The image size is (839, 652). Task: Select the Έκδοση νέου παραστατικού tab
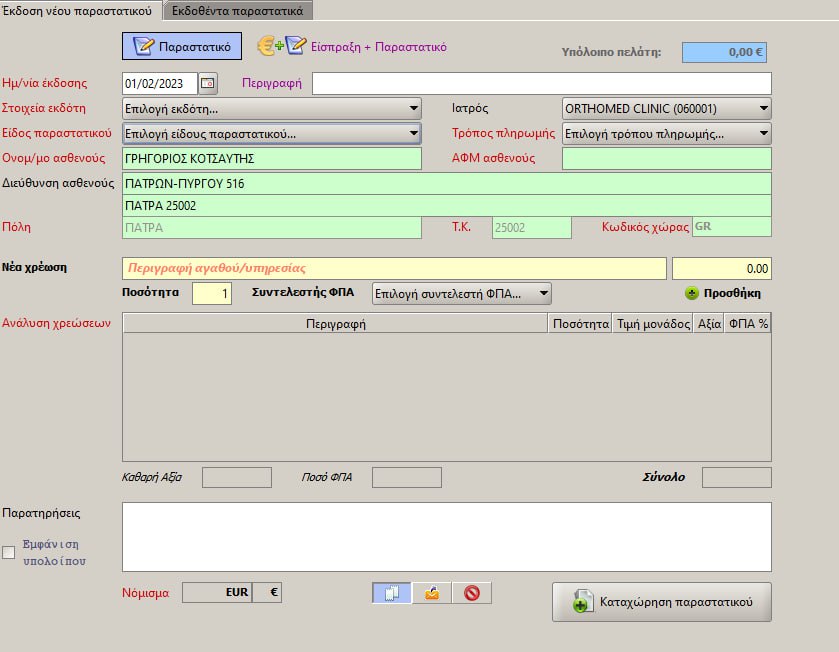(x=80, y=10)
